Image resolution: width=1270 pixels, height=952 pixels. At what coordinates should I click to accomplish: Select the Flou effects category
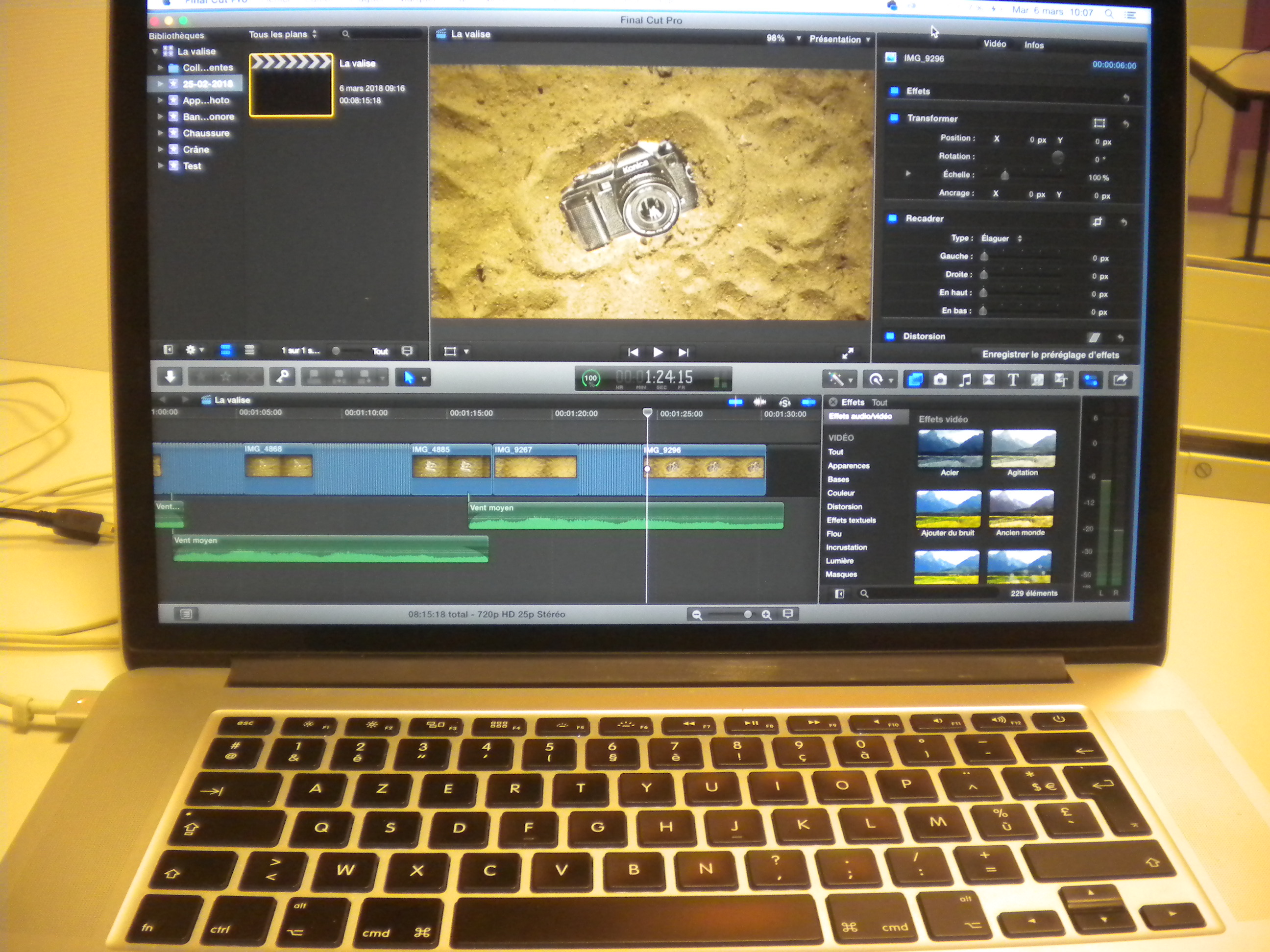click(833, 533)
